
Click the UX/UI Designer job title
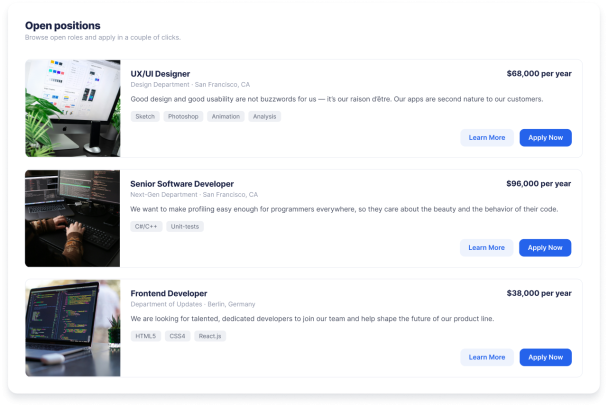tap(160, 74)
